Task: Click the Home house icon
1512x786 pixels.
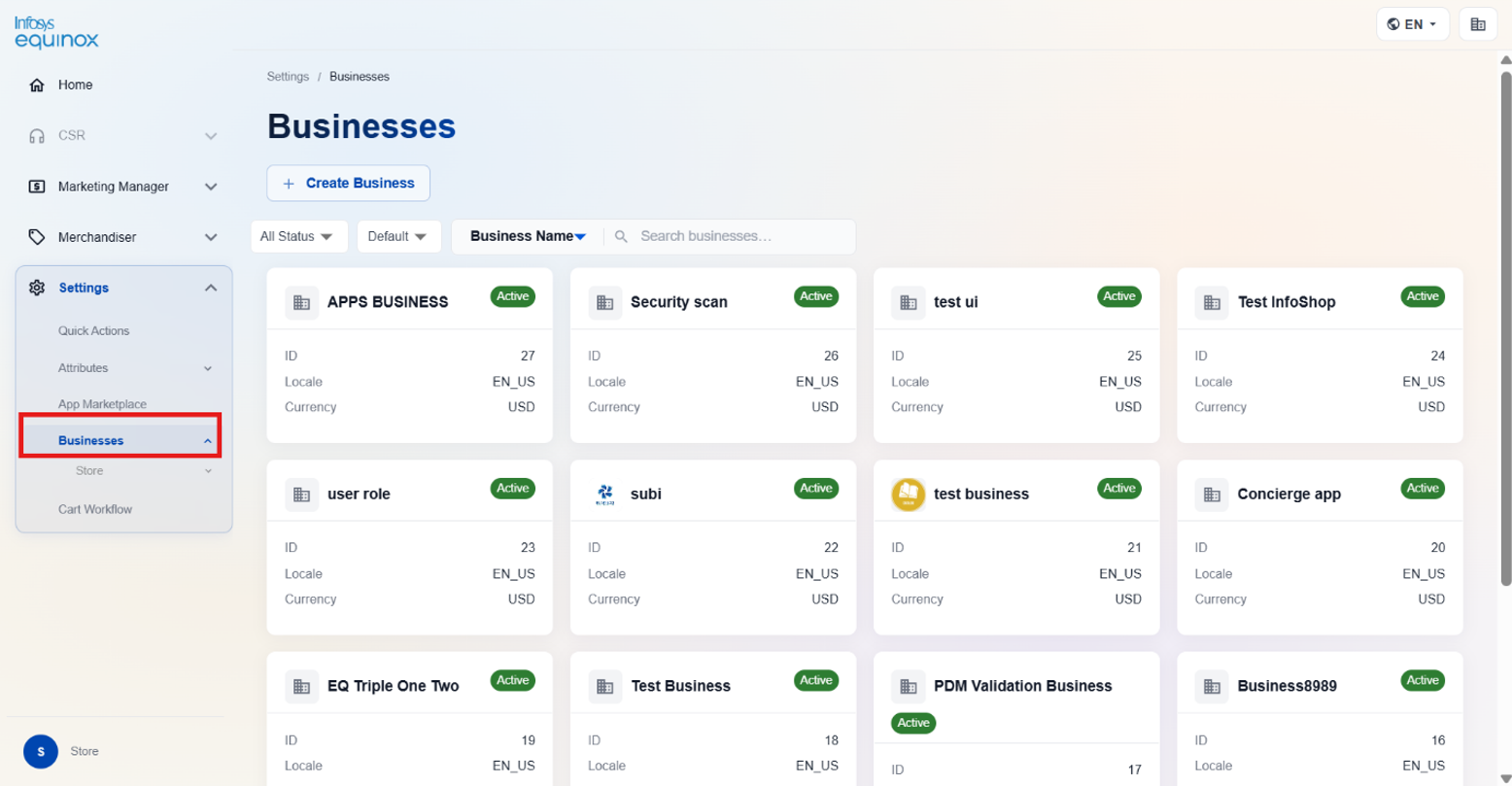Action: [37, 85]
